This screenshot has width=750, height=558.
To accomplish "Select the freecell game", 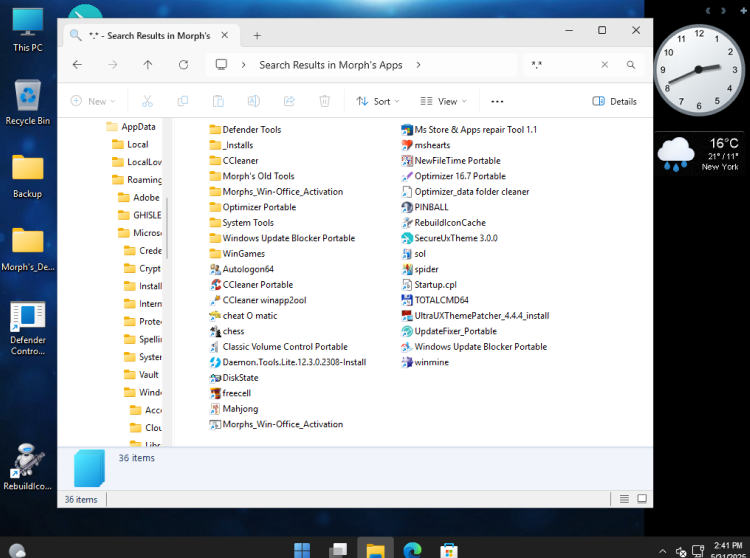I will [231, 393].
